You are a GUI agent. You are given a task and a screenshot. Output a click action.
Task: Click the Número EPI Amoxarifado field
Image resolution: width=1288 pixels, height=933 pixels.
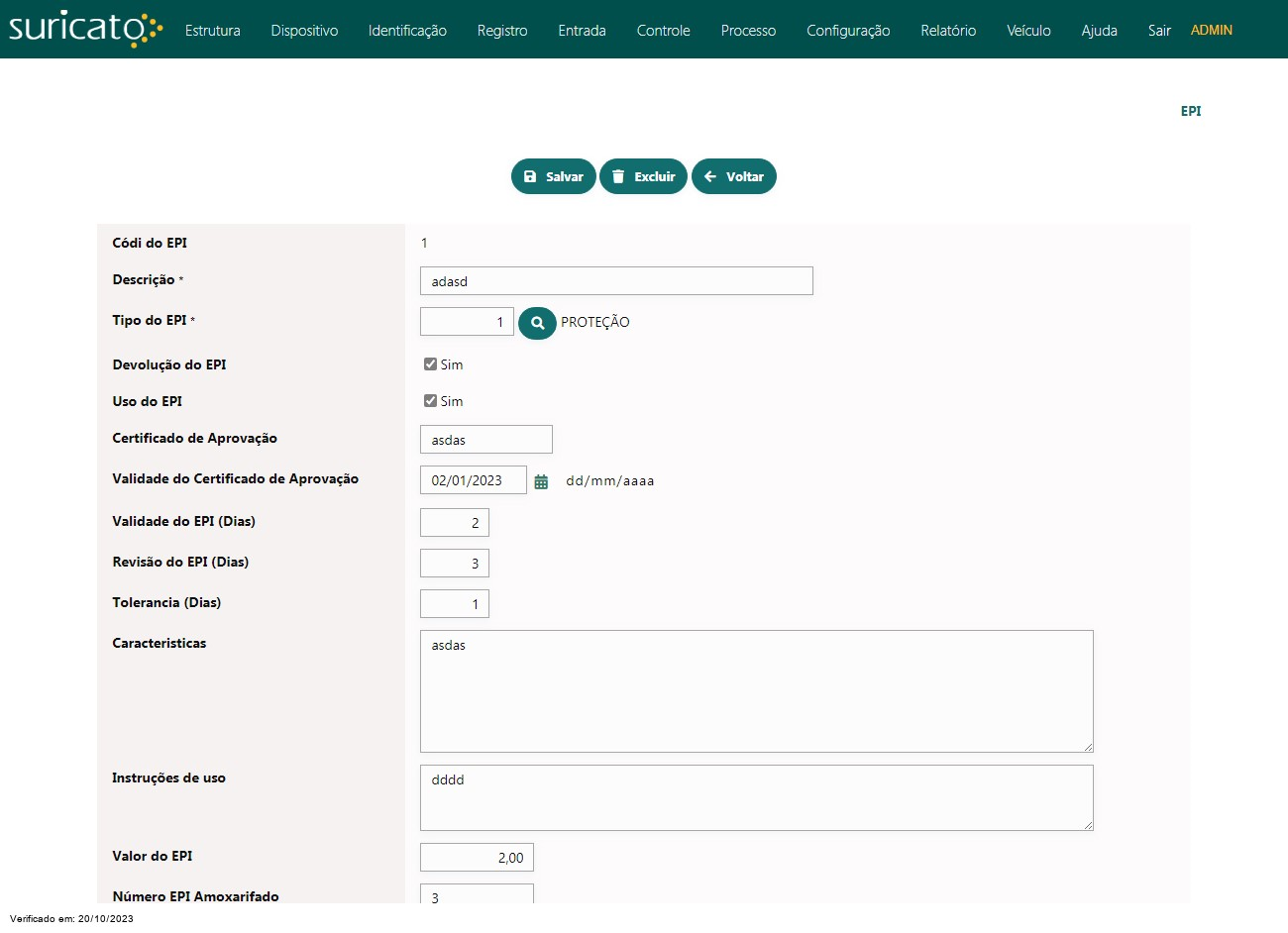(x=477, y=894)
